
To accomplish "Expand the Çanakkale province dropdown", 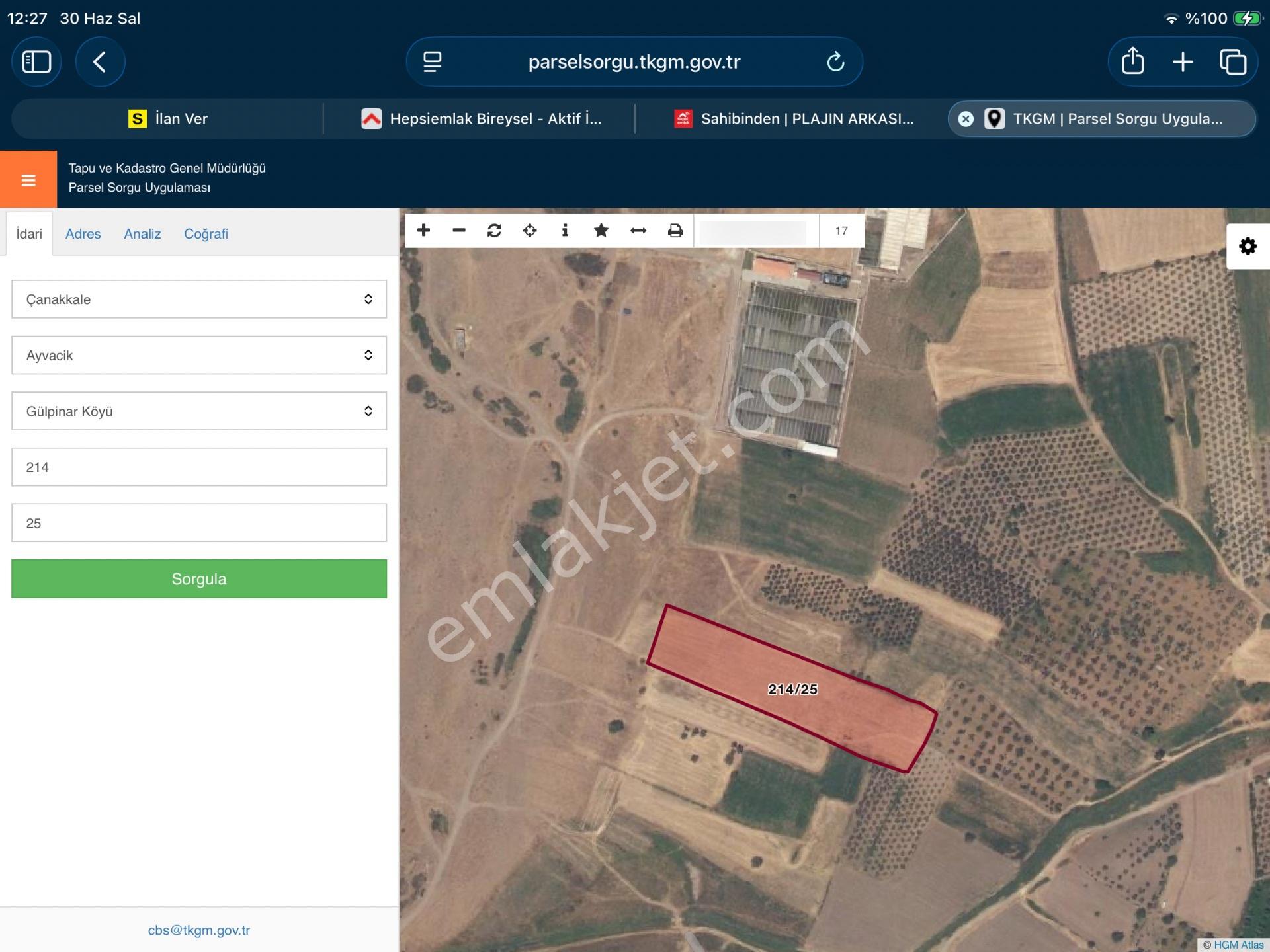I will 199,299.
